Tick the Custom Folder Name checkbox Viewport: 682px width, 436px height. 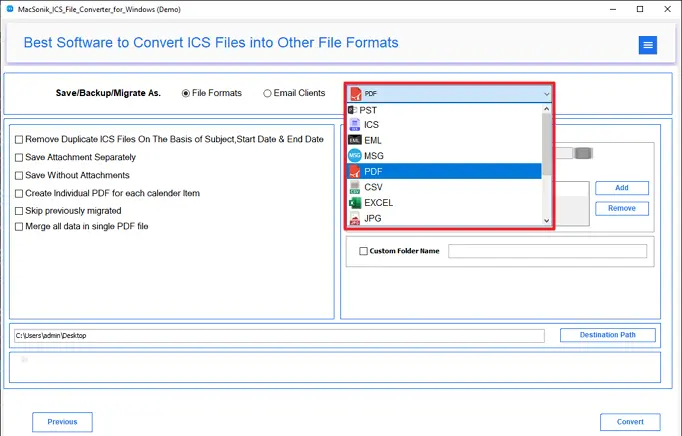click(363, 251)
